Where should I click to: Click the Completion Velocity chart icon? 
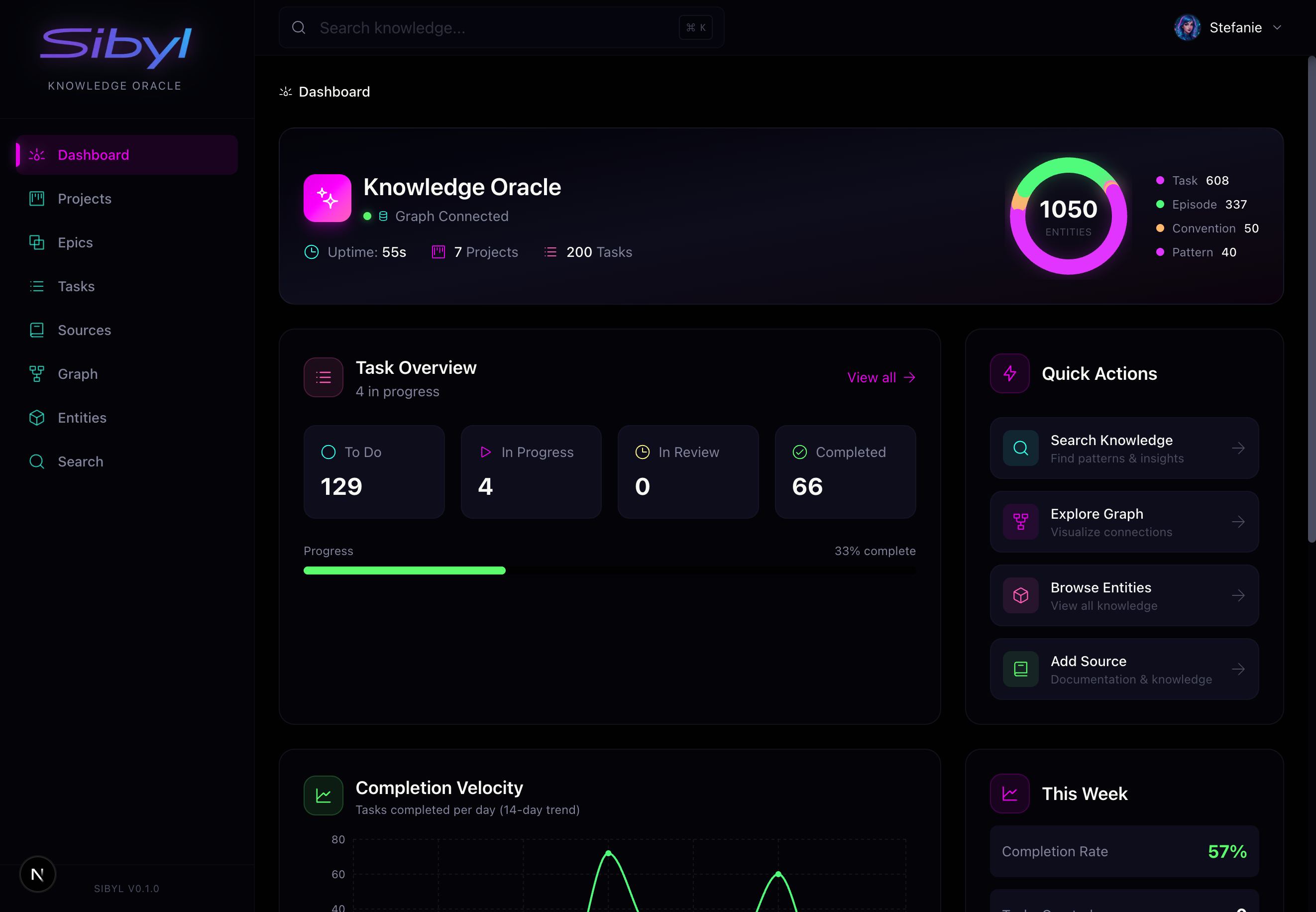click(324, 795)
